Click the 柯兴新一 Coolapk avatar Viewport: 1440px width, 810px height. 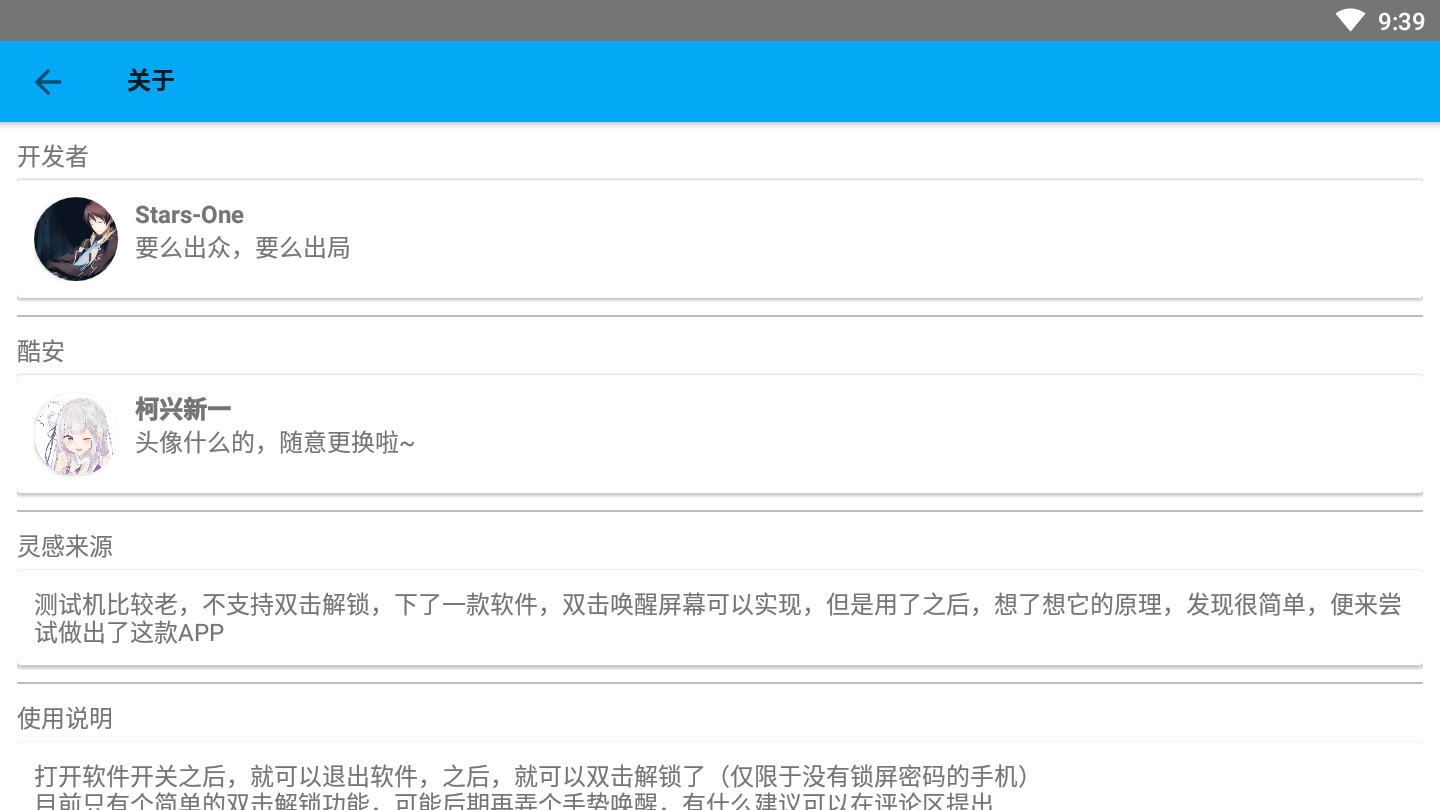76,434
